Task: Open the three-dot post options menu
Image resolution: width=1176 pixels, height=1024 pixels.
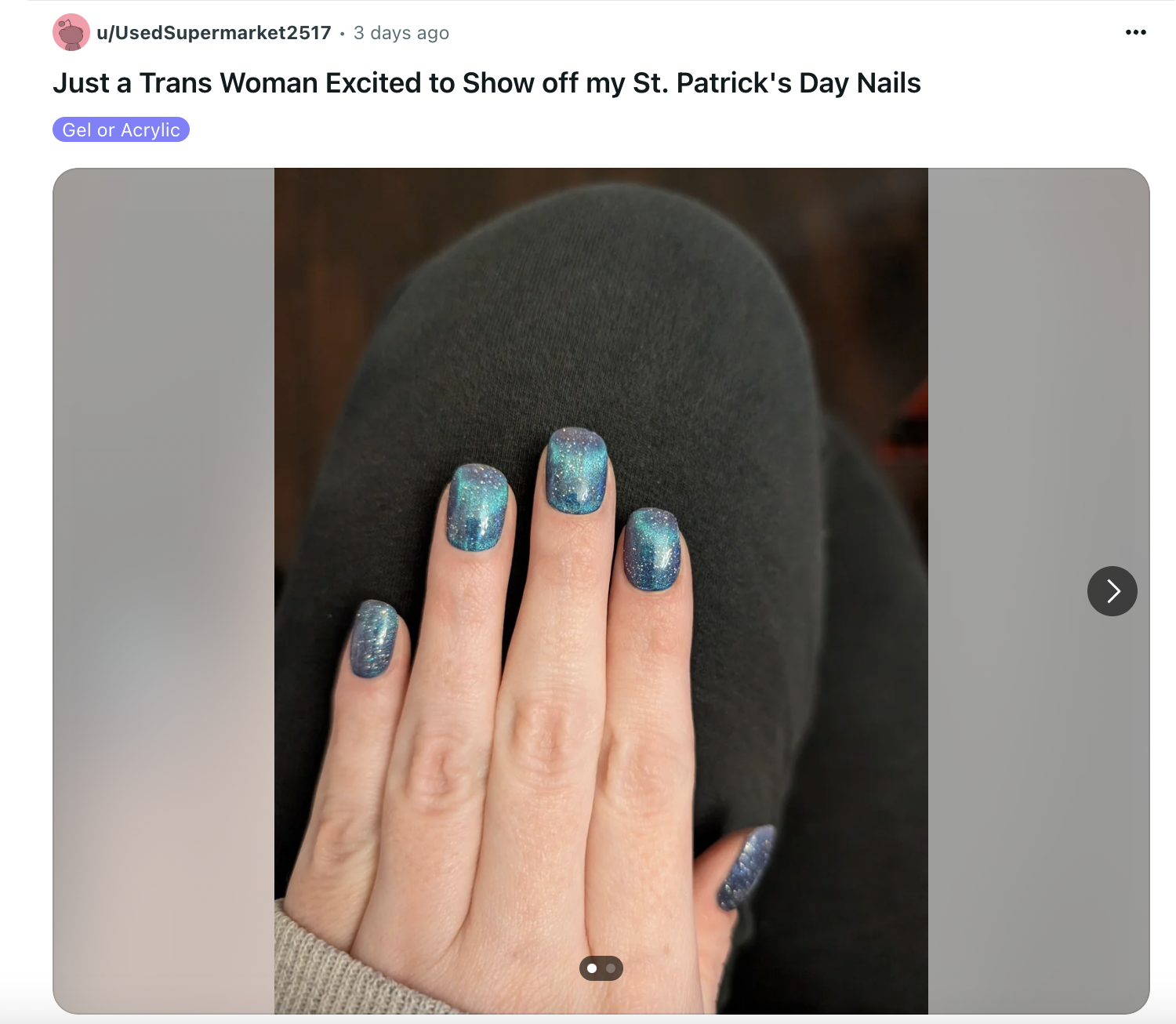Action: pos(1135,32)
